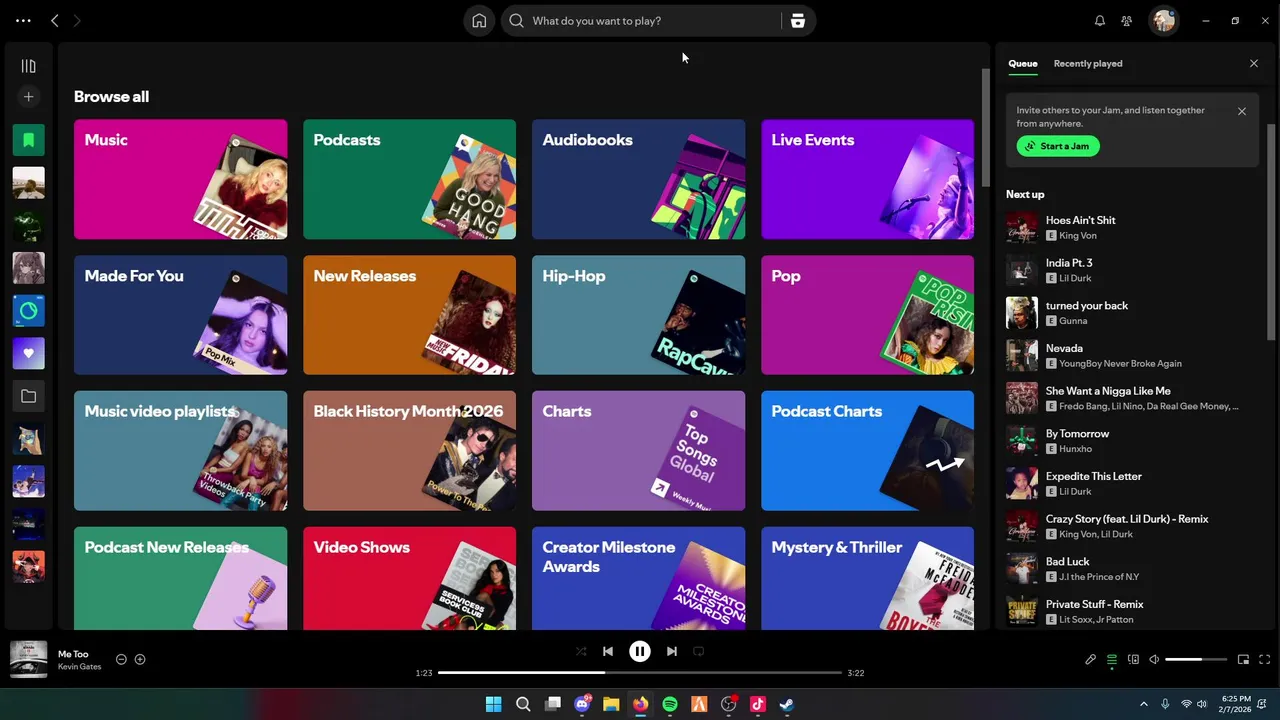The height and width of the screenshot is (720, 1280).
Task: Mute audio with the speaker icon
Action: click(1154, 660)
